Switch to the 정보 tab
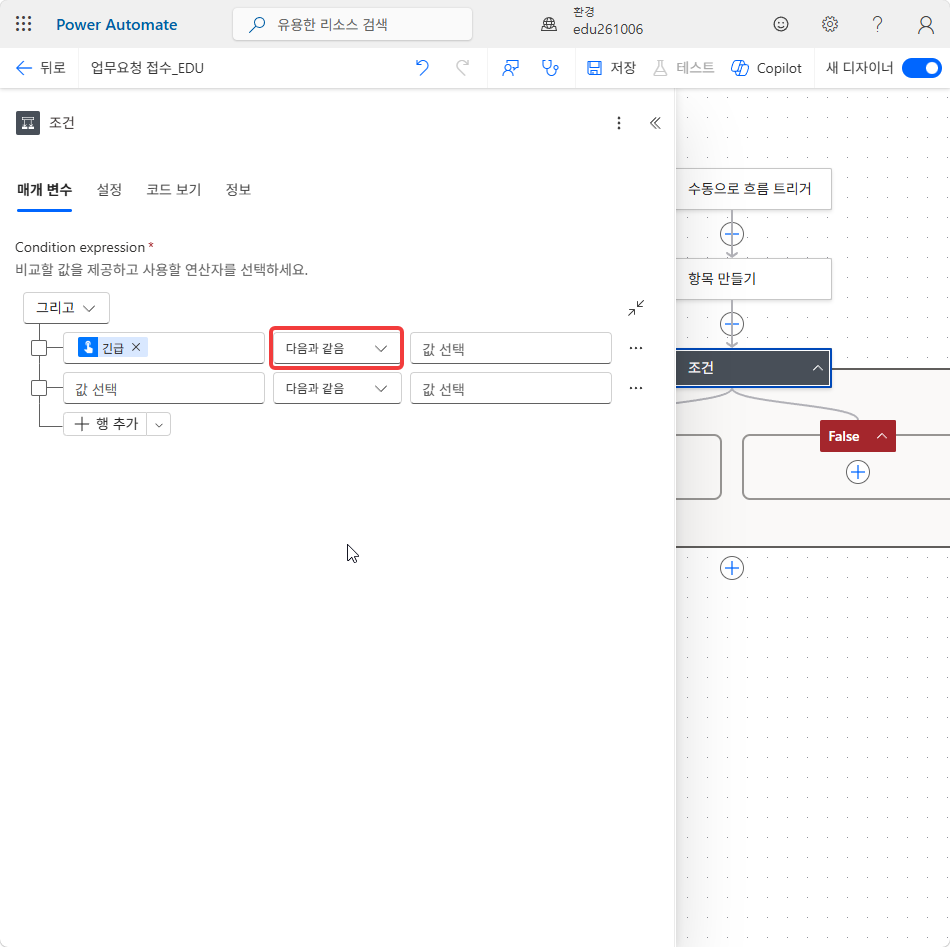Viewport: 950px width, 947px height. point(238,190)
